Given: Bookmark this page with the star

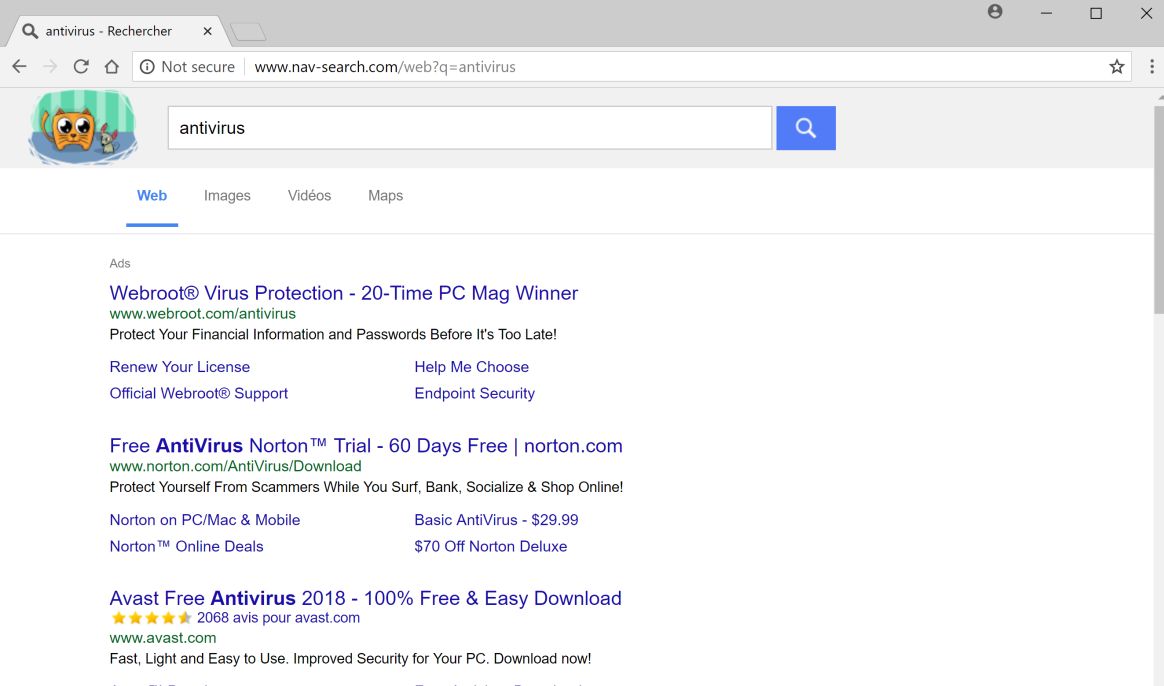Looking at the screenshot, I should 1117,67.
